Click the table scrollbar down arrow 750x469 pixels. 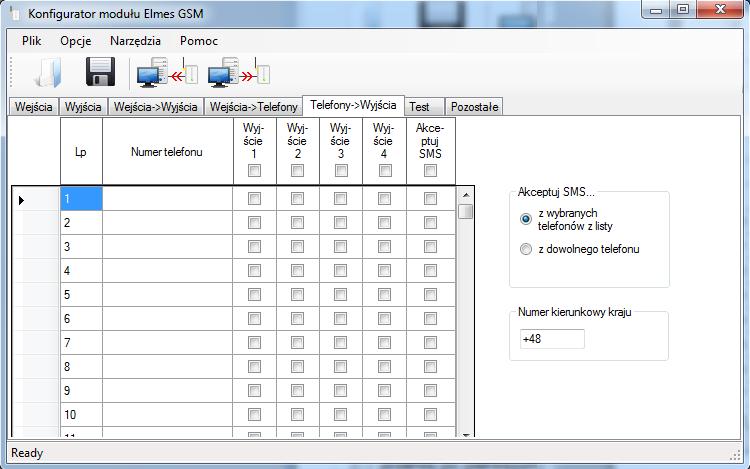(x=465, y=434)
